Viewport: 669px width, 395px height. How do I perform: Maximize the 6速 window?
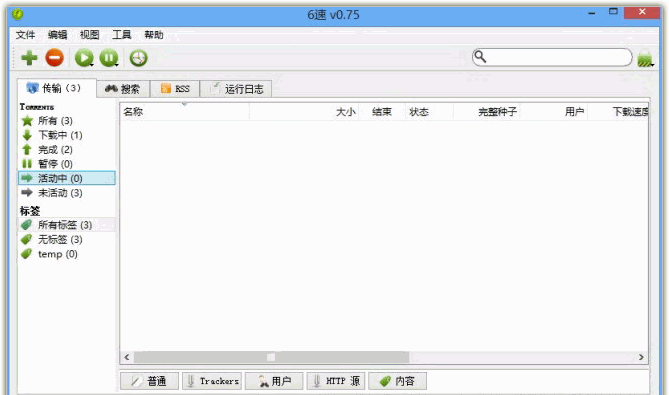tap(614, 12)
